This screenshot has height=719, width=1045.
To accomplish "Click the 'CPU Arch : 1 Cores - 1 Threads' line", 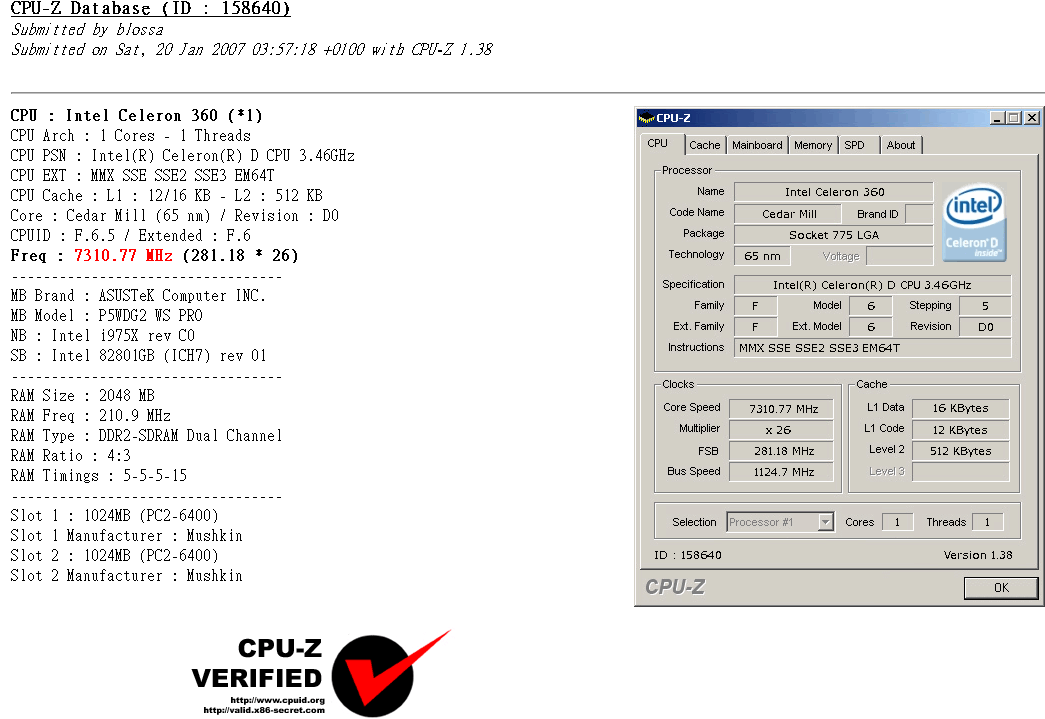I will pos(131,136).
